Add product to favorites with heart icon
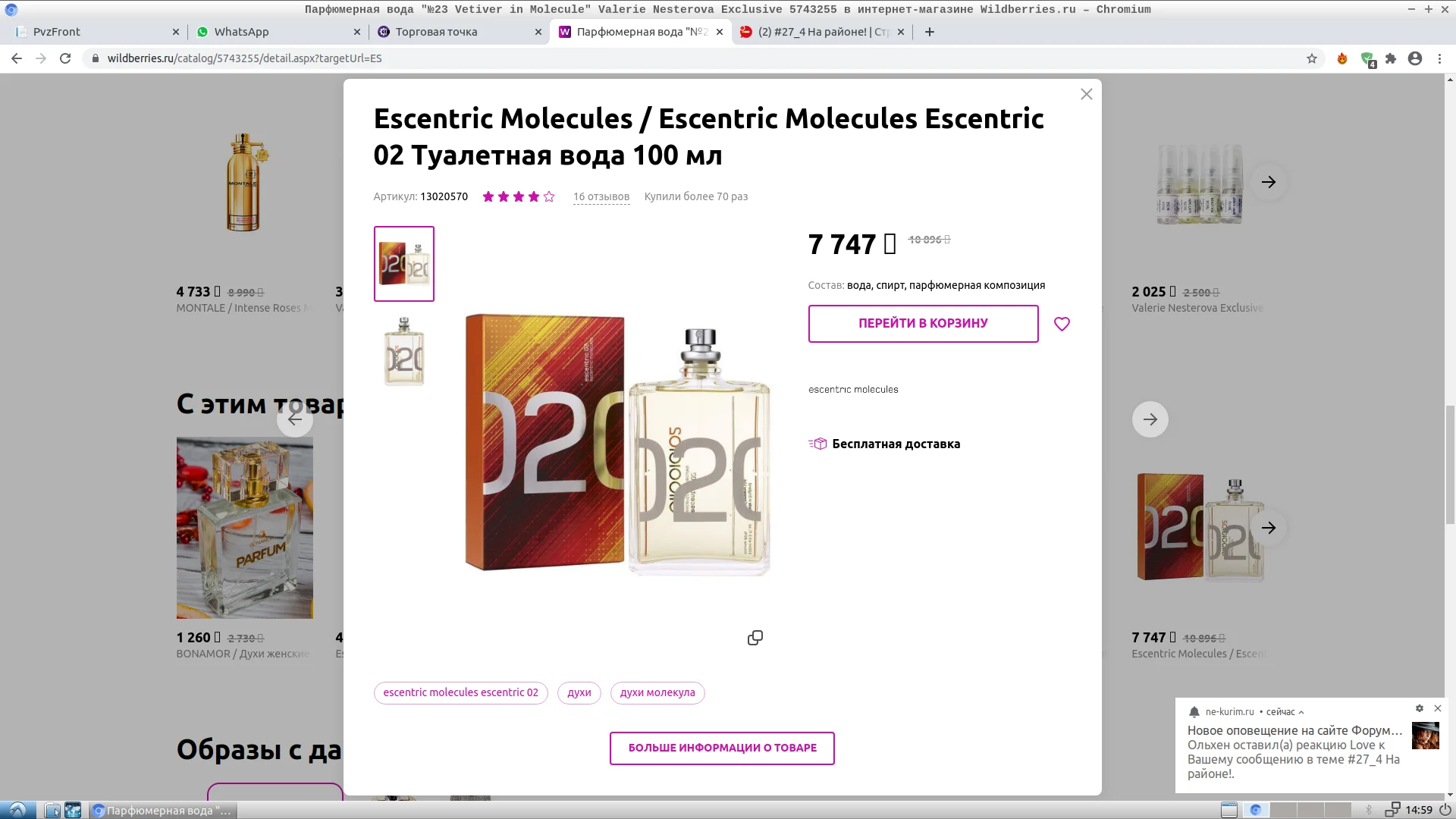 (1062, 324)
